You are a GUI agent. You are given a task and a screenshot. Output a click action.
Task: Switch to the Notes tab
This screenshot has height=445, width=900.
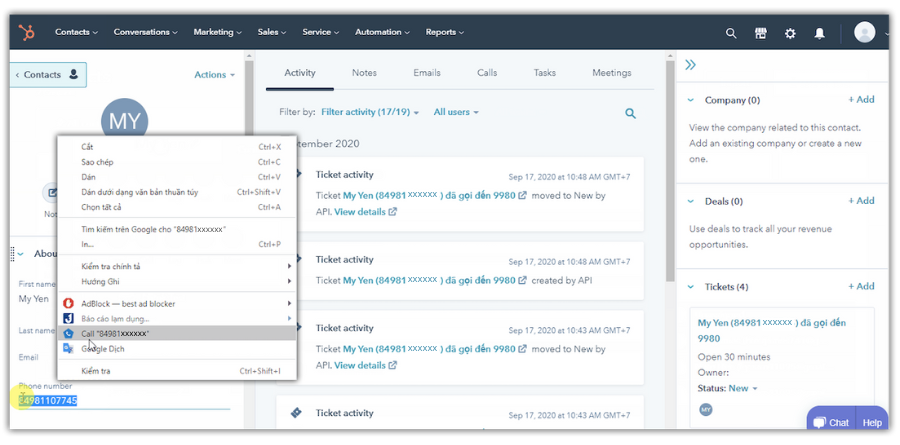(364, 73)
